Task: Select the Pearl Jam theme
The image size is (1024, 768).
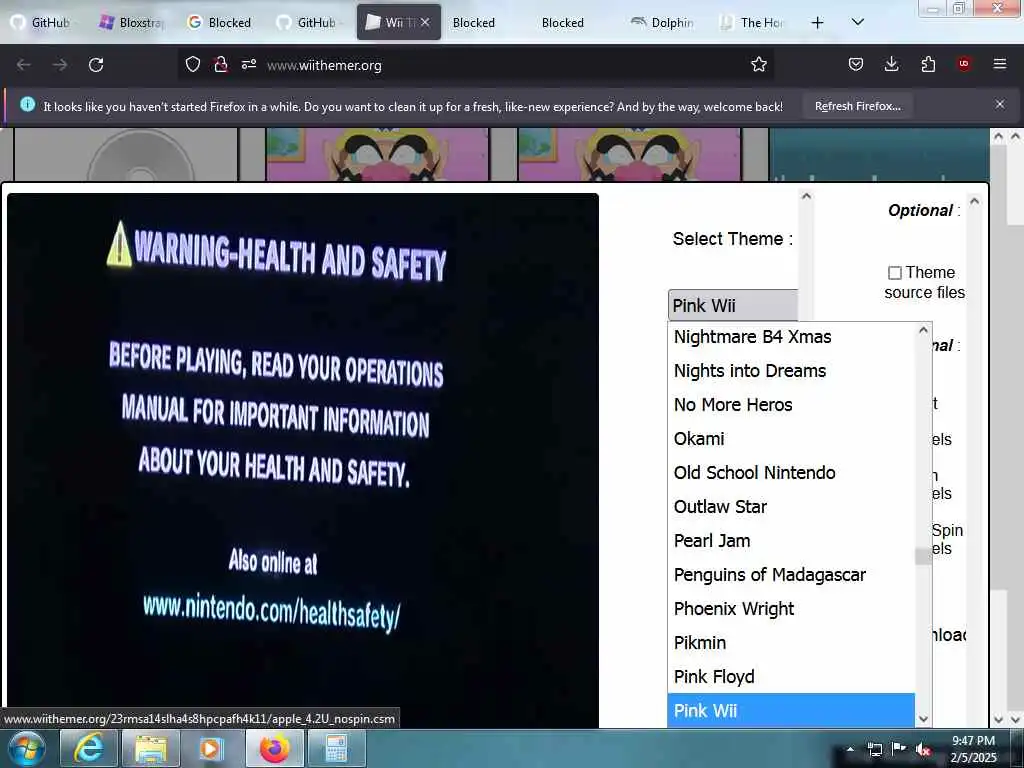Action: click(791, 541)
